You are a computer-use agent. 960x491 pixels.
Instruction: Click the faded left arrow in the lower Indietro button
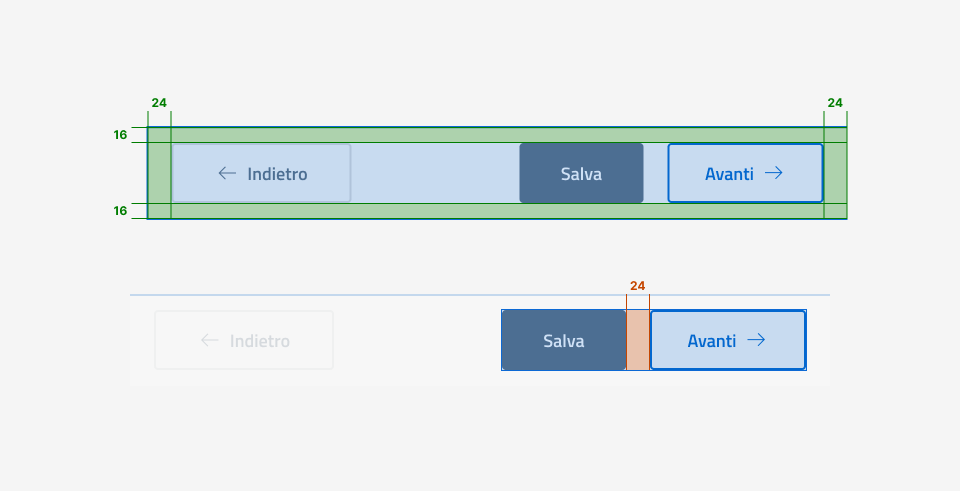[x=209, y=340]
